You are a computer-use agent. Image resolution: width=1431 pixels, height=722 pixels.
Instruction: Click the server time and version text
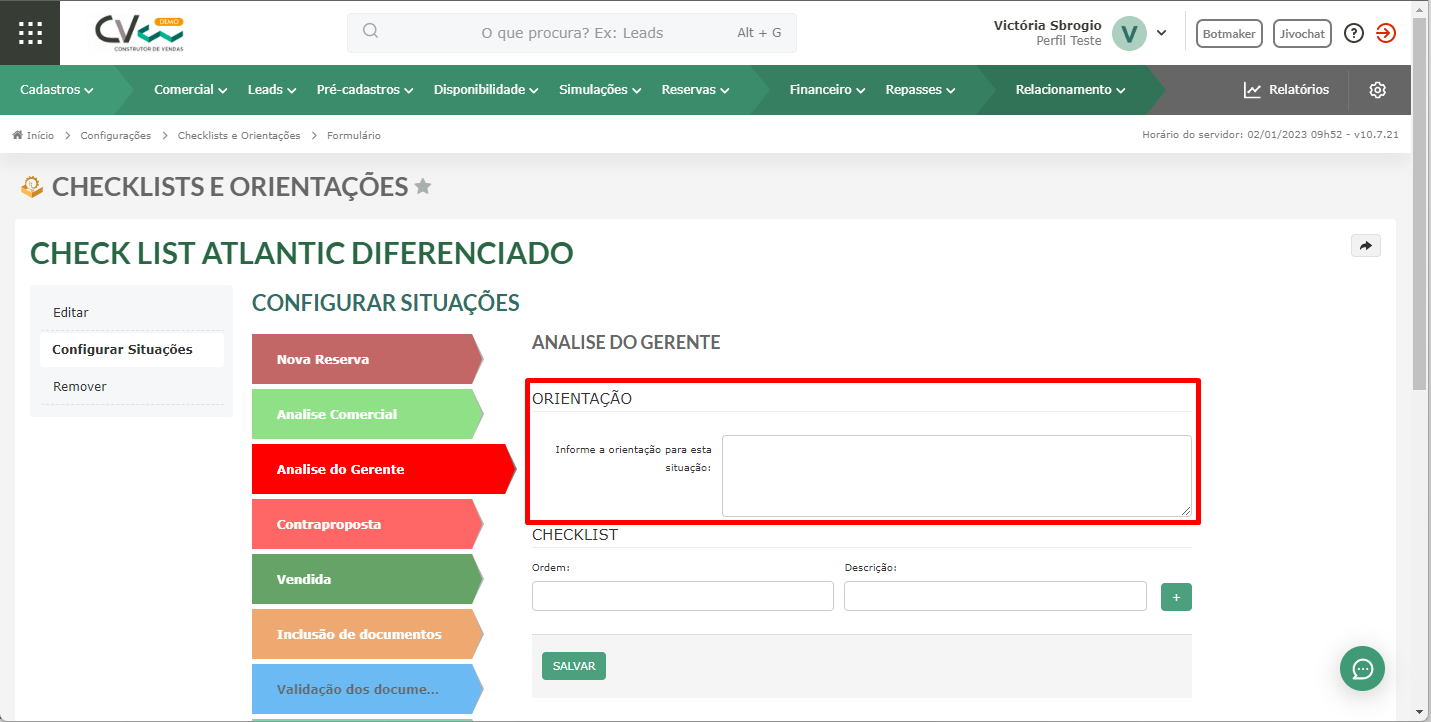pyautogui.click(x=1270, y=135)
